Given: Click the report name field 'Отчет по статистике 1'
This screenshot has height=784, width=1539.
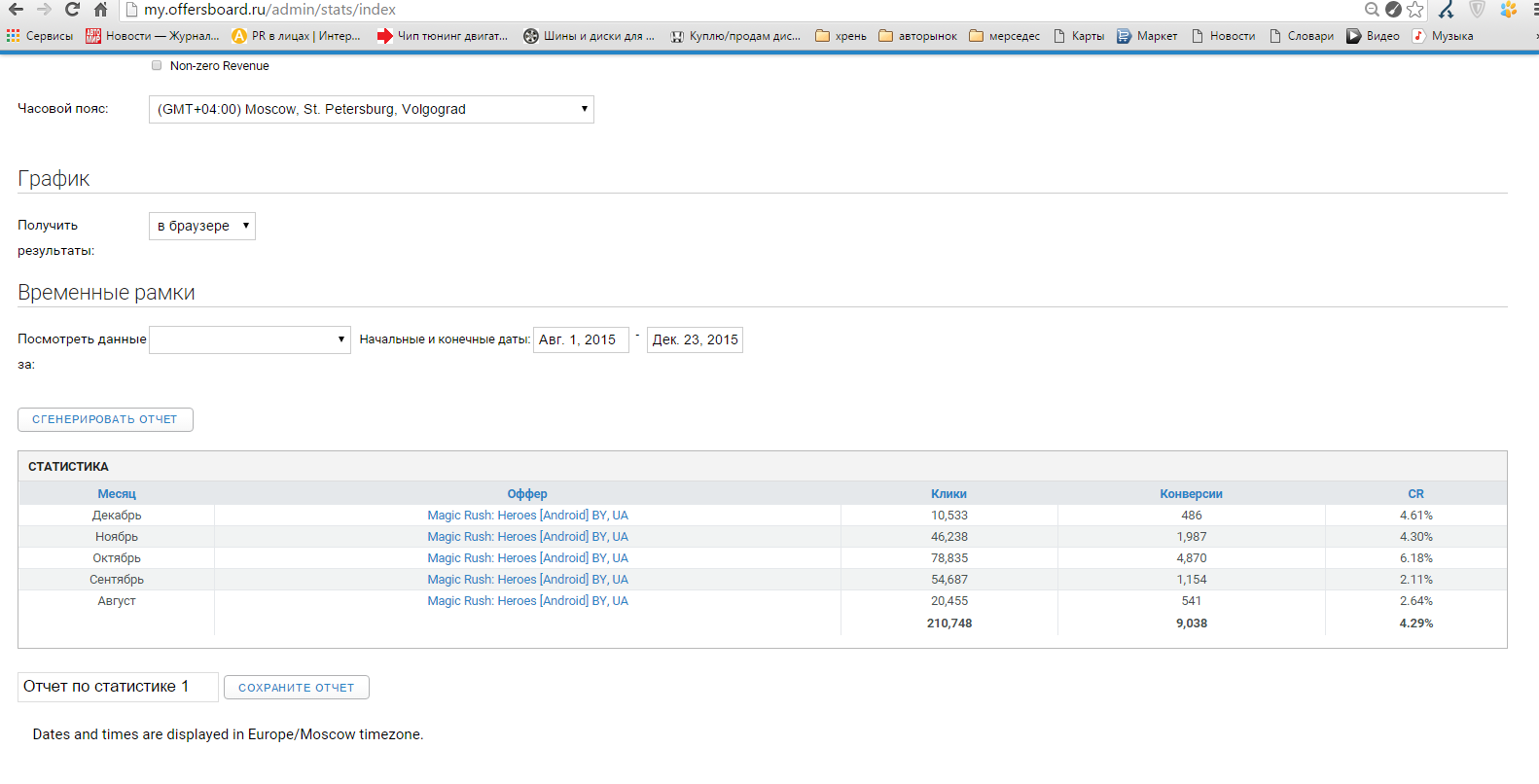Looking at the screenshot, I should pos(117,687).
